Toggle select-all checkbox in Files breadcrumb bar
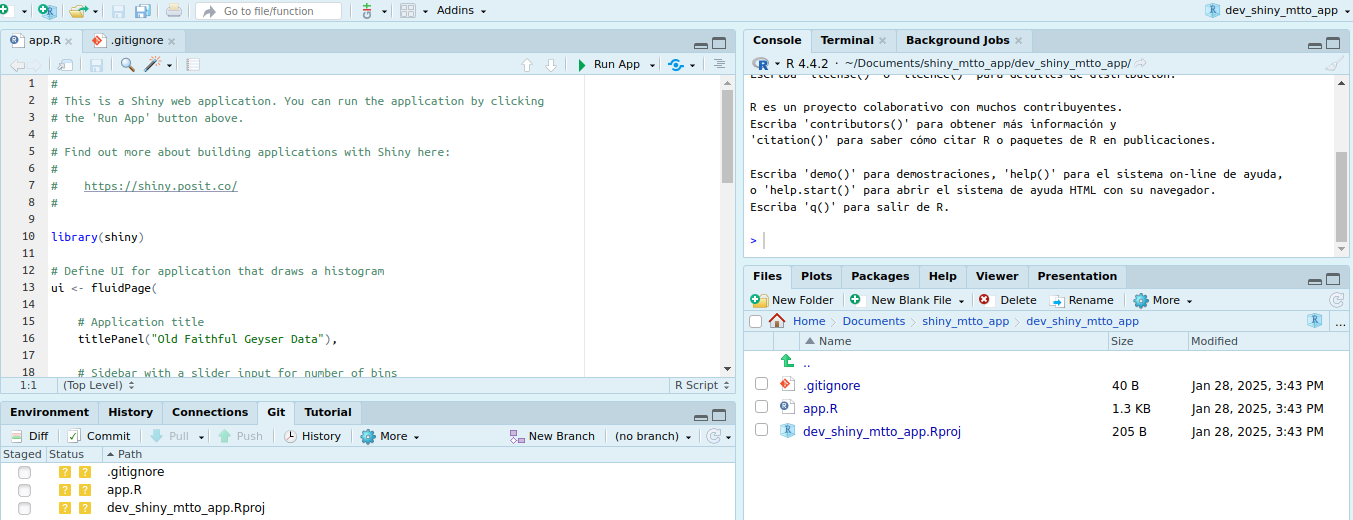This screenshot has height=520, width=1353. pyautogui.click(x=755, y=321)
